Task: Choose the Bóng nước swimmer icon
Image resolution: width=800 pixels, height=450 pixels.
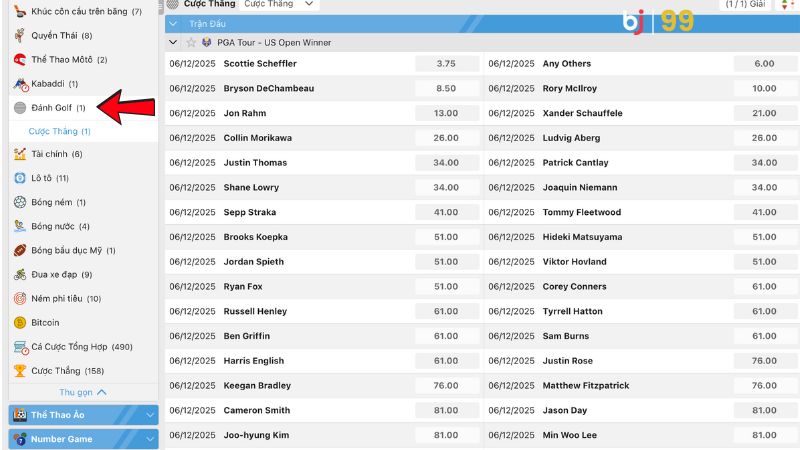Action: (x=20, y=226)
